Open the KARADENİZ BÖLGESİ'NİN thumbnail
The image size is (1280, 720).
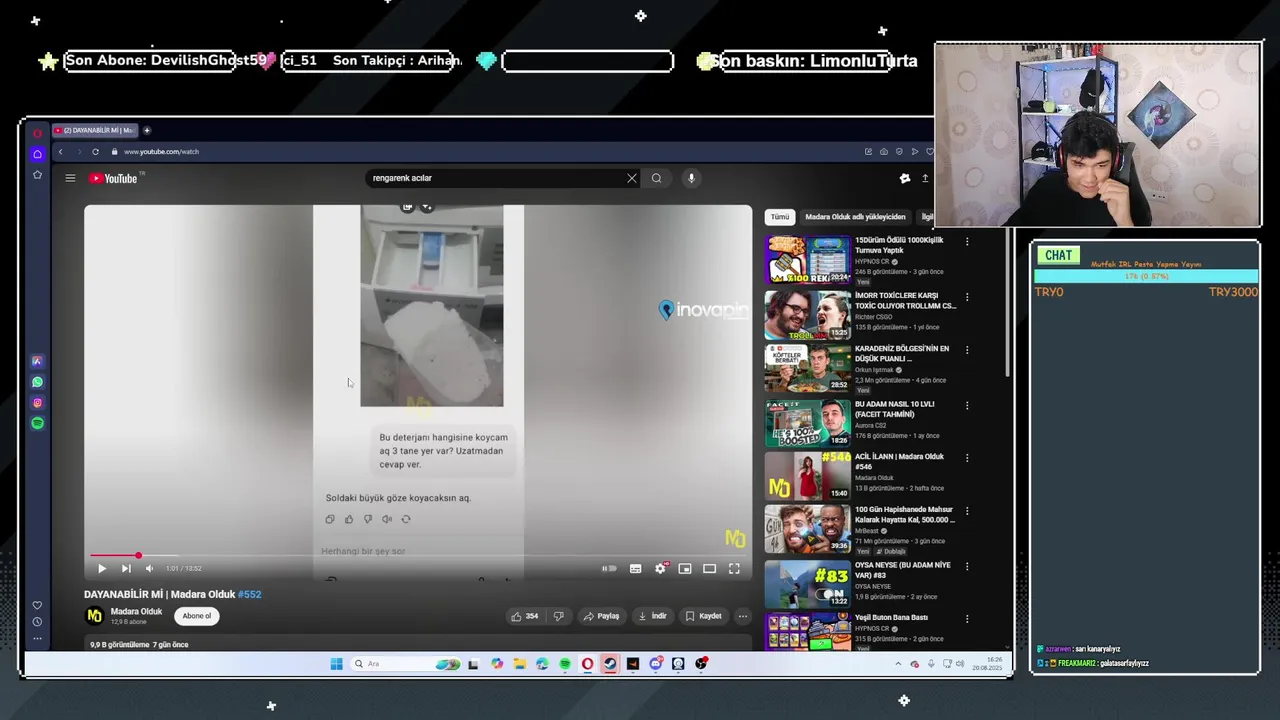point(808,367)
